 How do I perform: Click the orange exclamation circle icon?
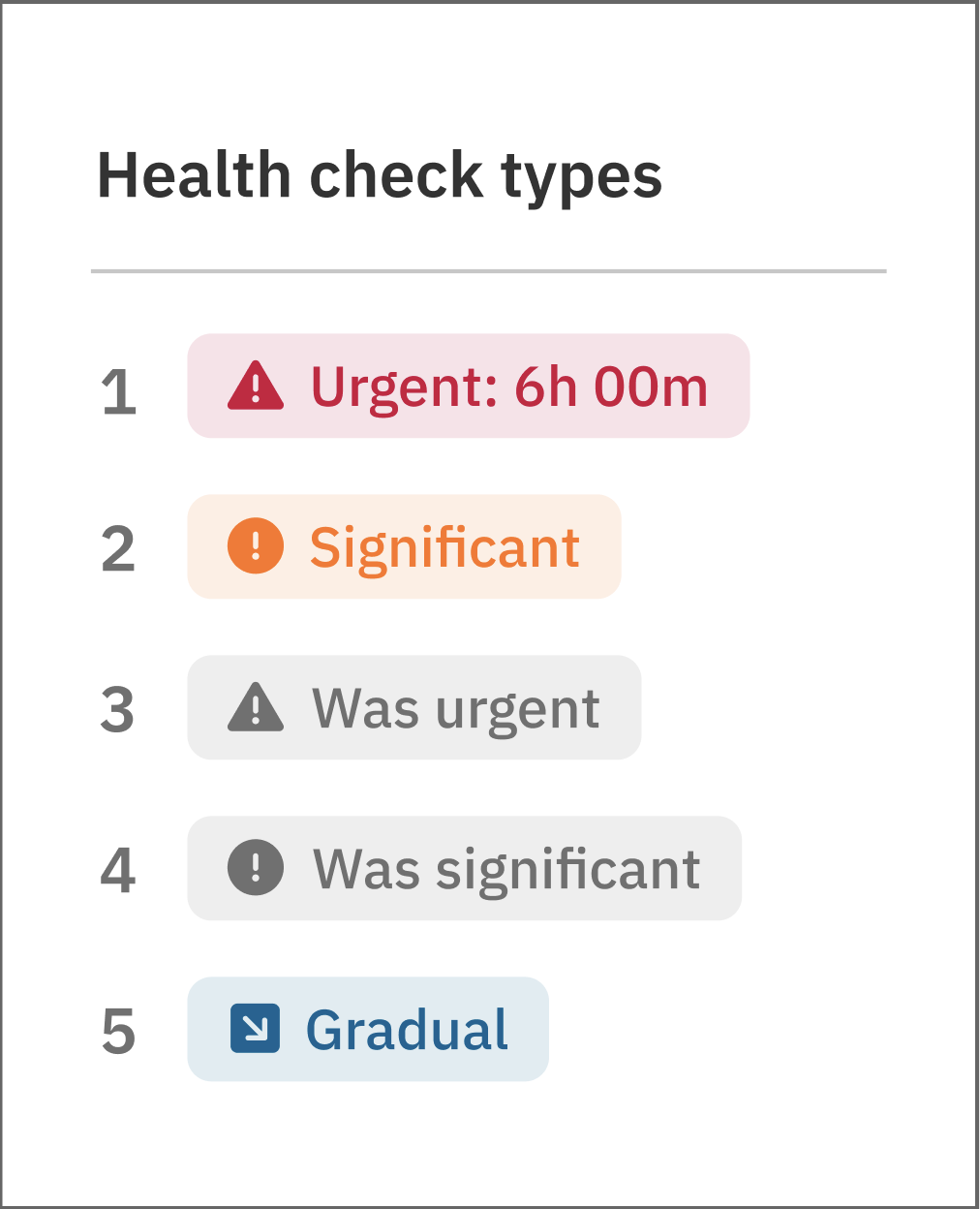click(256, 545)
